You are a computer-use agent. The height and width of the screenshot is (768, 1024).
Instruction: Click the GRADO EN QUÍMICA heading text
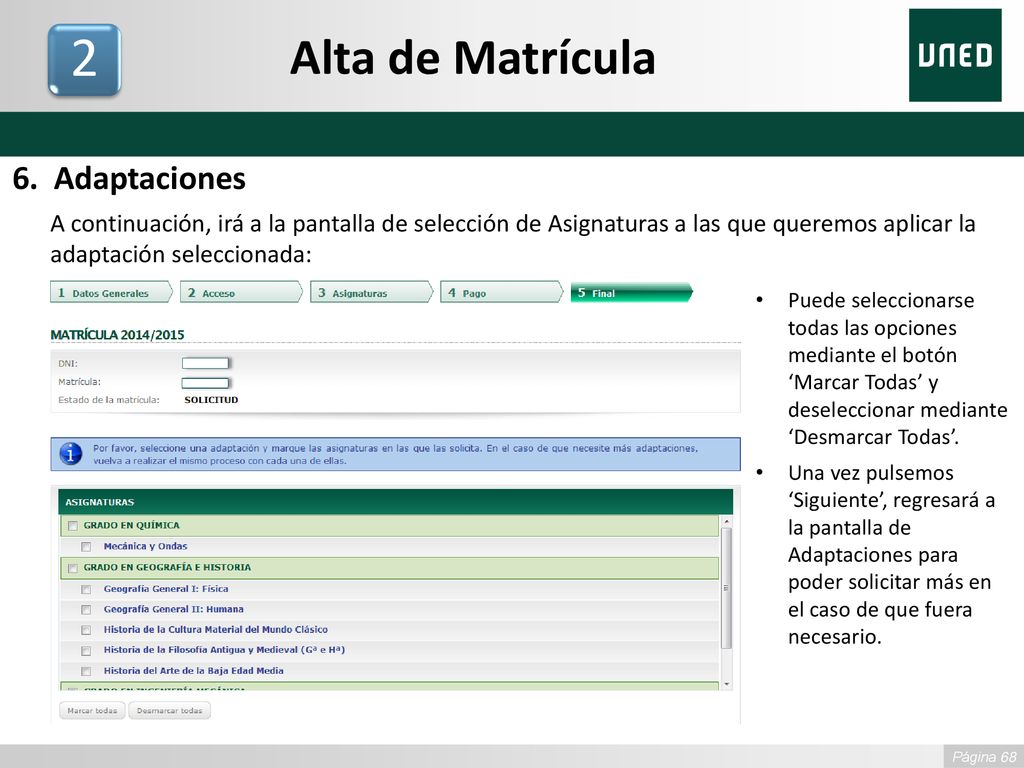[x=131, y=525]
